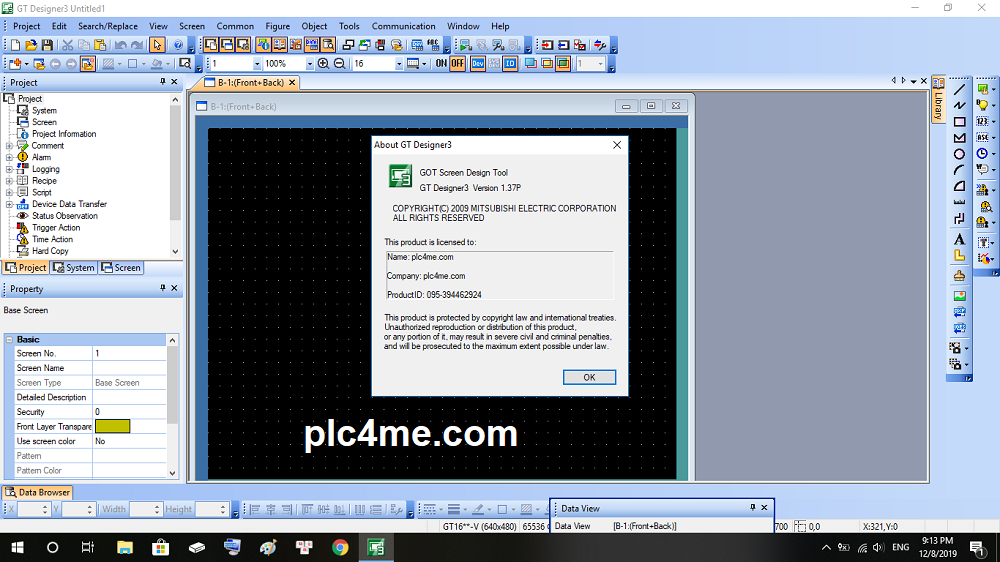
Task: Click the Screen Name property field
Action: [x=129, y=368]
